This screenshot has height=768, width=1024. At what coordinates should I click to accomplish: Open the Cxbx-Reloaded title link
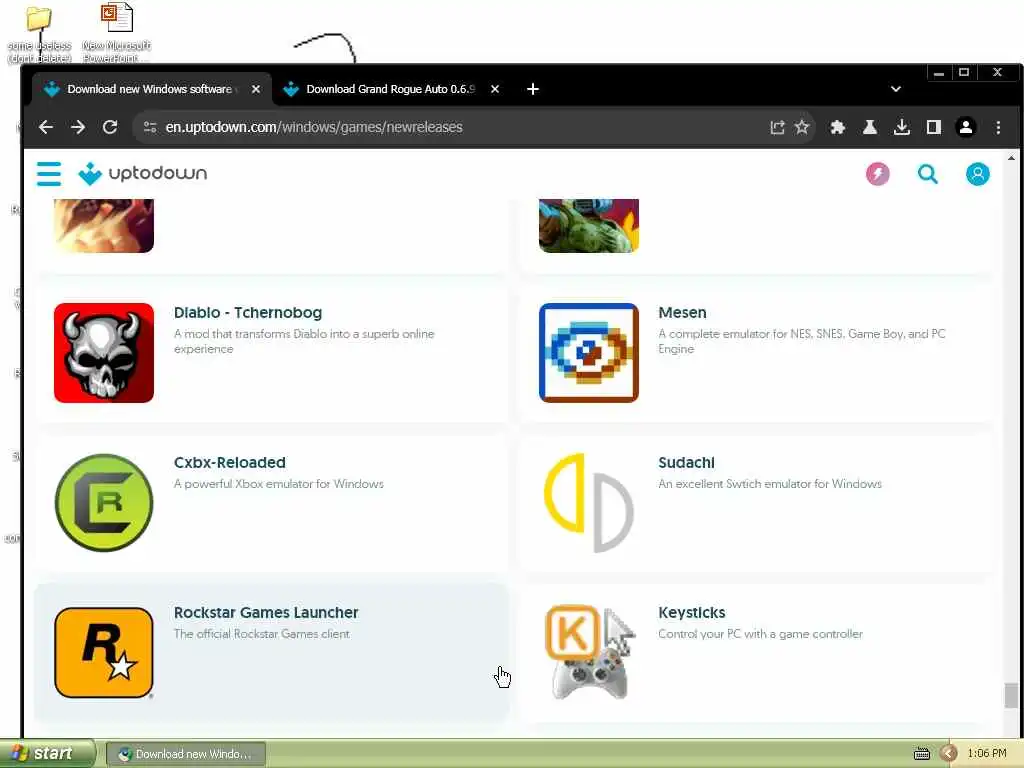229,462
